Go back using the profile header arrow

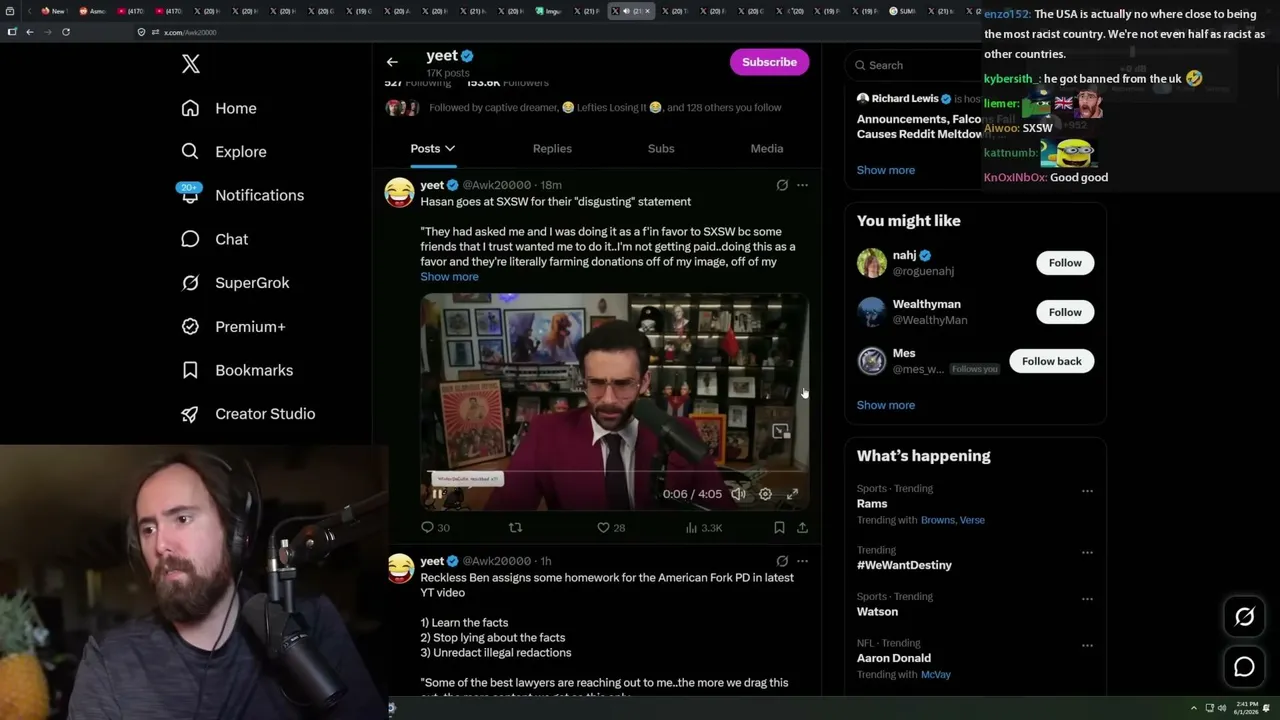pos(392,62)
